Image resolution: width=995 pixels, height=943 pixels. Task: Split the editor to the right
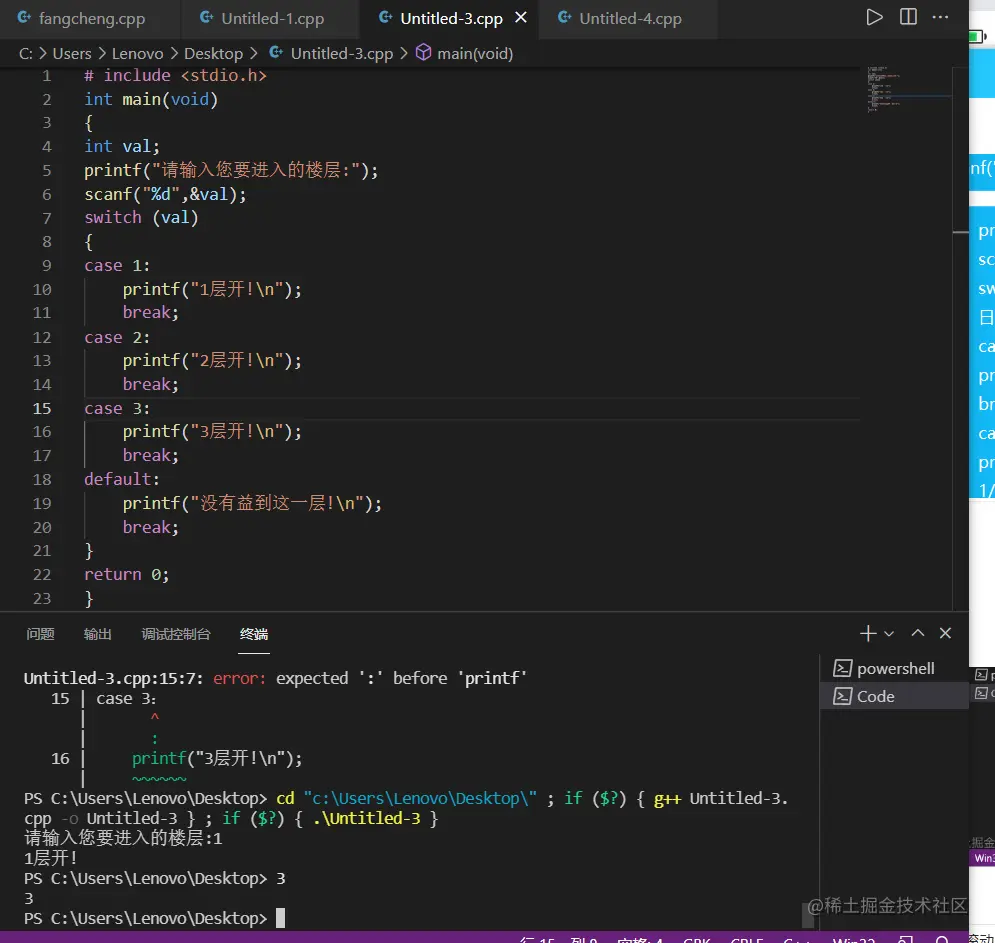[x=908, y=17]
